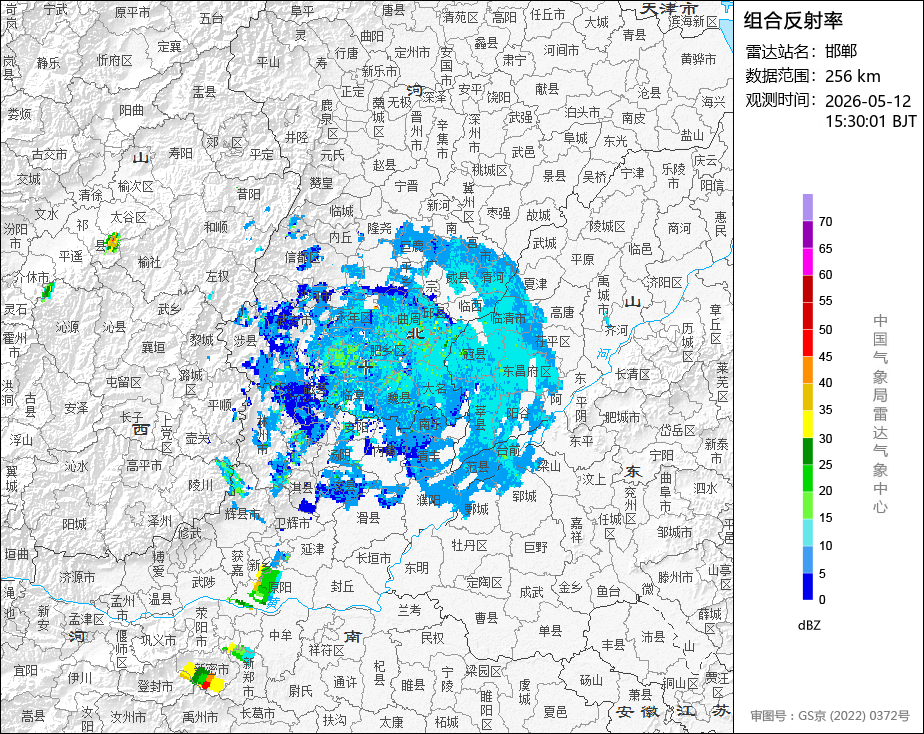Viewport: 924px width, 734px height.
Task: Click the strong red echo near 新密市
Action: [x=206, y=684]
